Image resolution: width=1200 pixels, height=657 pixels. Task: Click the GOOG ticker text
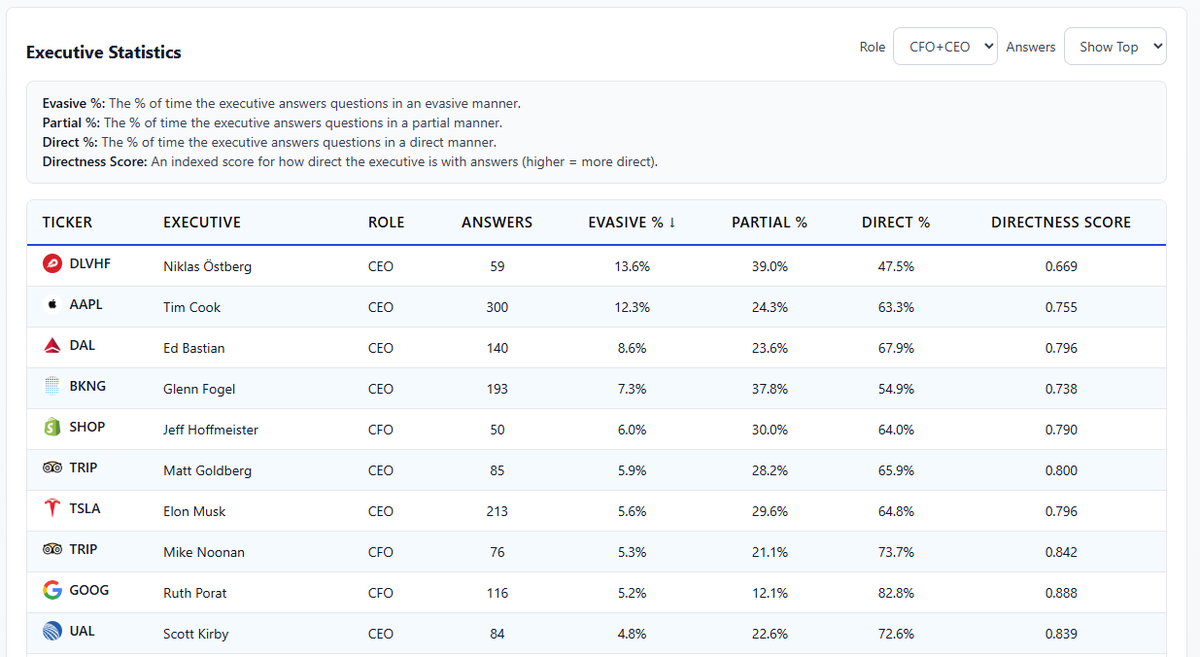point(89,591)
